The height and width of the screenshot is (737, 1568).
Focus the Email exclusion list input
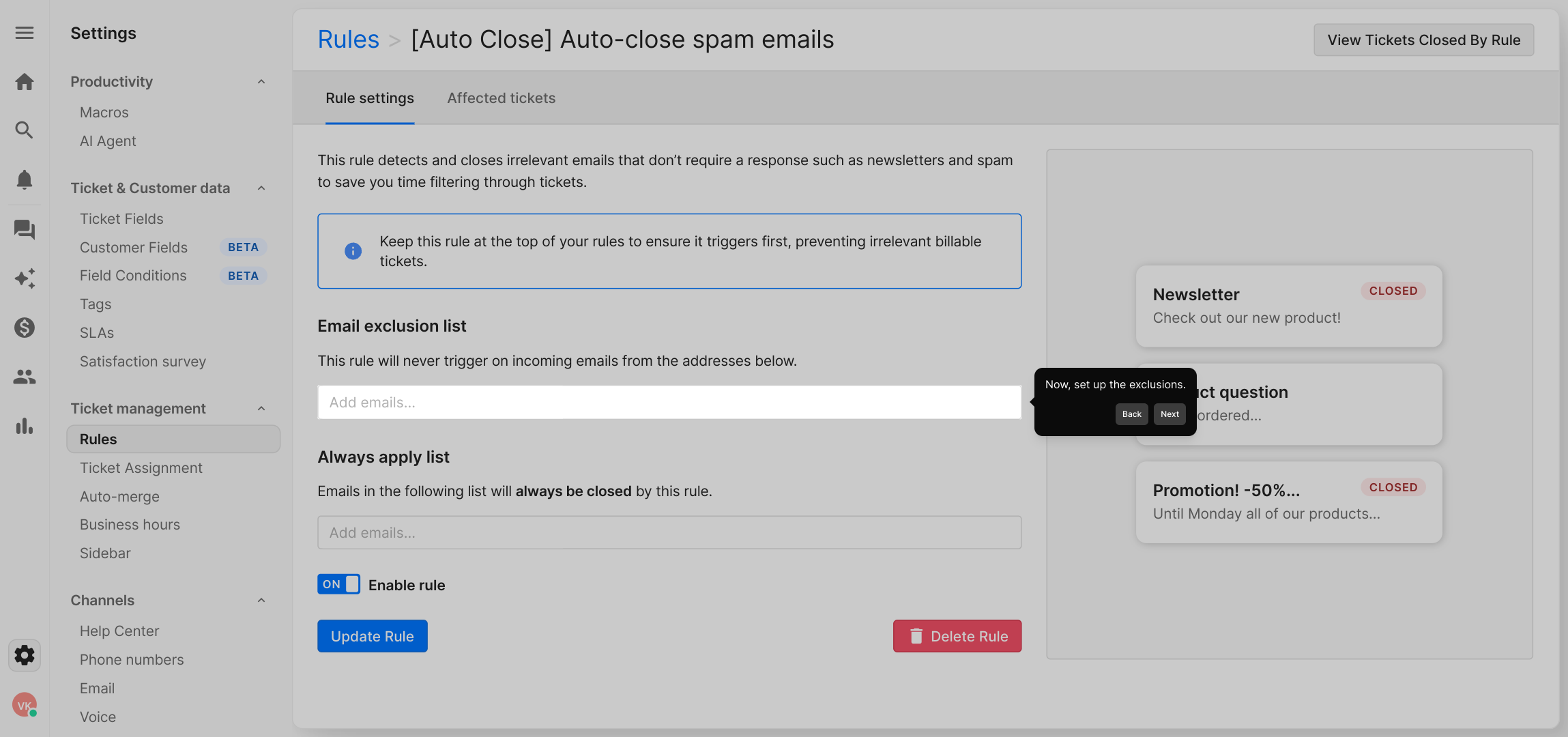click(x=669, y=403)
